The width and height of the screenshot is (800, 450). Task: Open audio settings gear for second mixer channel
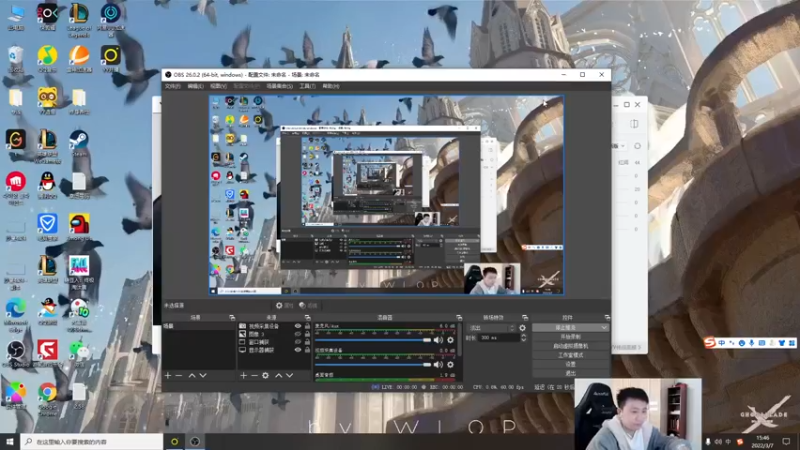[x=450, y=364]
